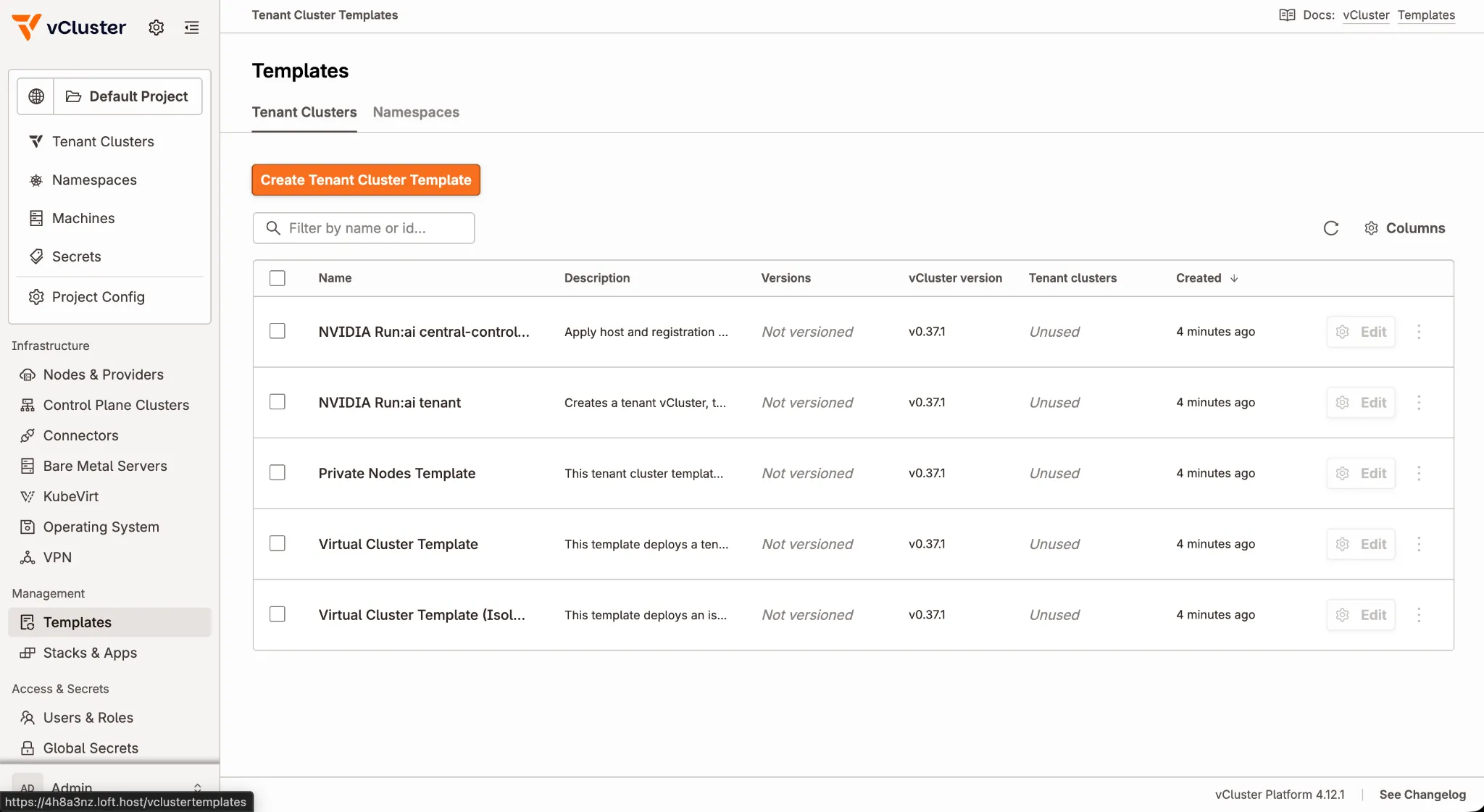The width and height of the screenshot is (1484, 812).
Task: Refresh the templates list with the reload icon
Action: (x=1331, y=228)
